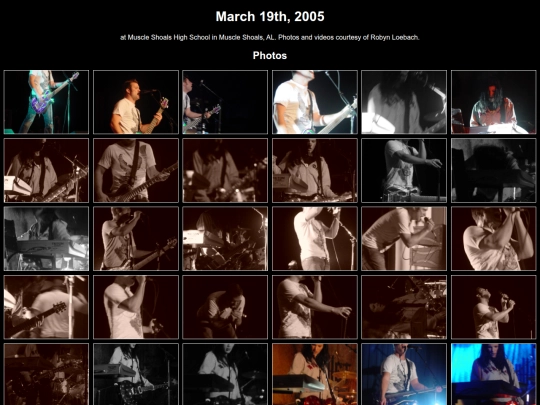Open blue-lit guitarist in white tee thumbnail
Image resolution: width=540 pixels, height=405 pixels.
coord(404,374)
